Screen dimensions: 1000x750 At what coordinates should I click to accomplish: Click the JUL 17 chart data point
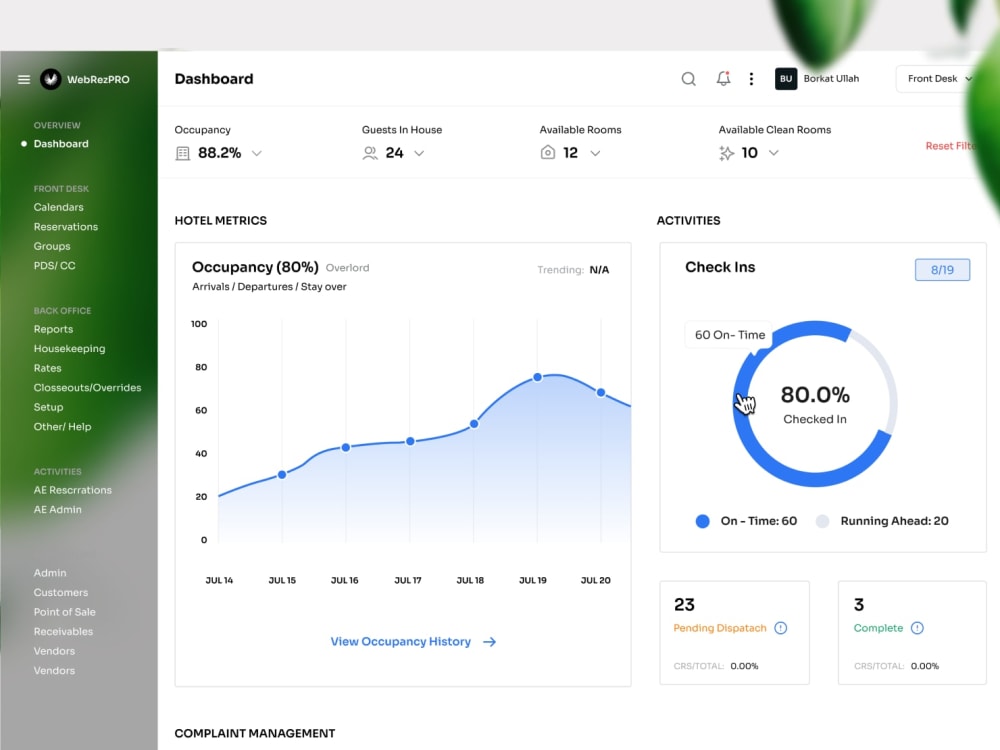coord(410,441)
